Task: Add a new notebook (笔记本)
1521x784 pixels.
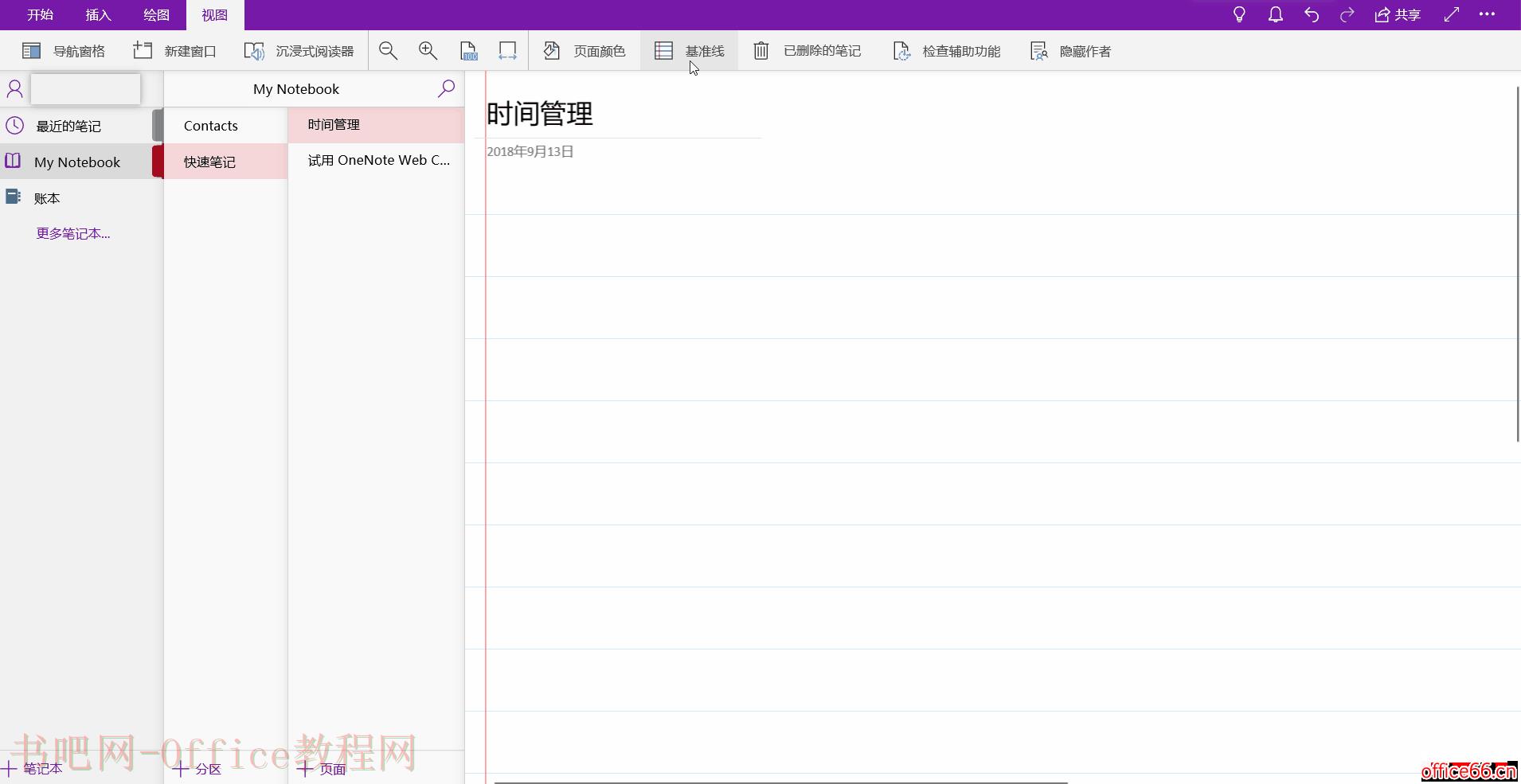Action: 33,769
